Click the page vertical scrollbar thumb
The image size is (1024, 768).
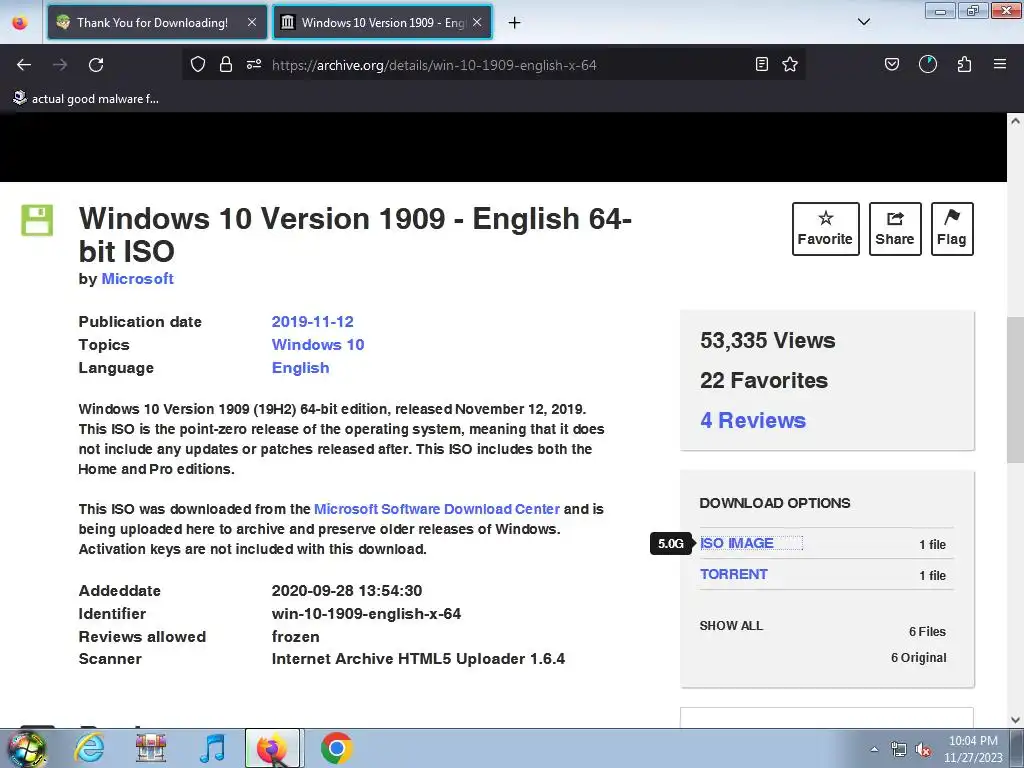click(1015, 390)
